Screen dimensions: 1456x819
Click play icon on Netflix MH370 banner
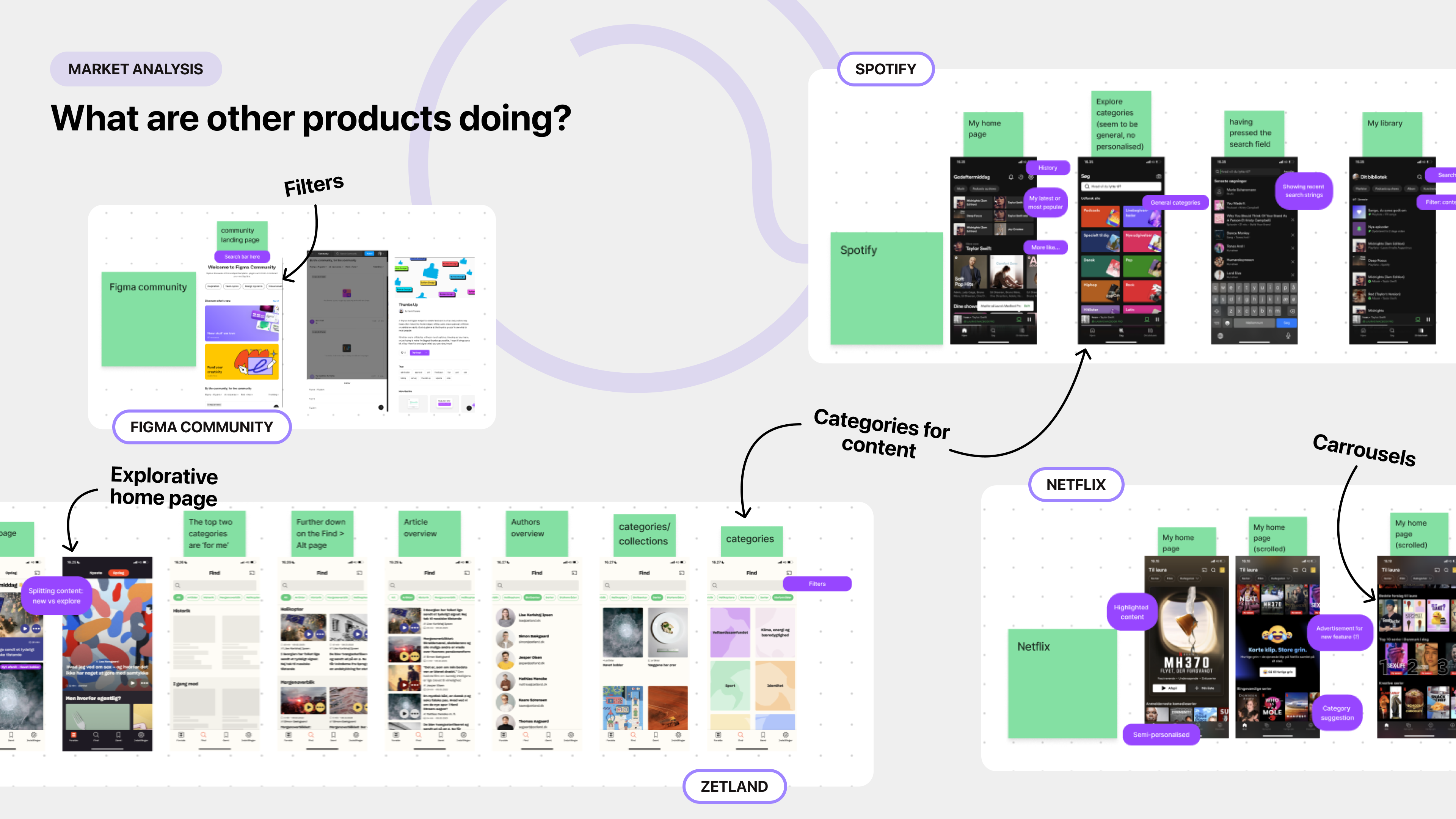pyautogui.click(x=1163, y=688)
